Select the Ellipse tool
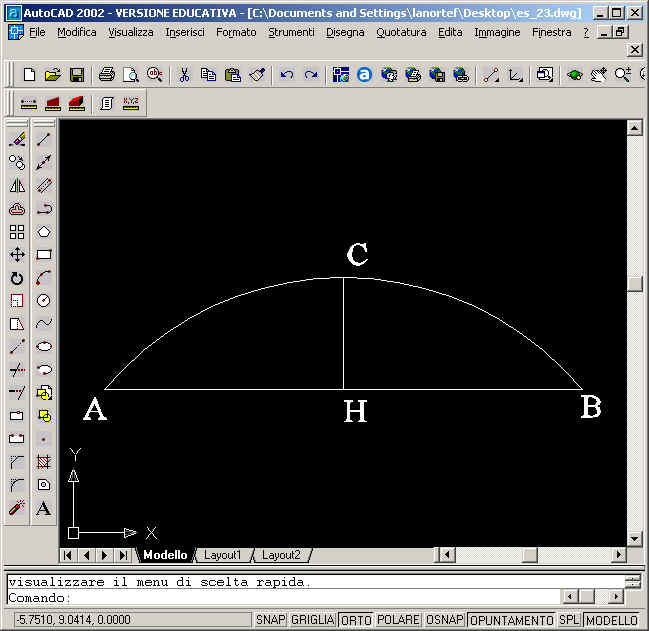Image resolution: width=649 pixels, height=631 pixels. click(43, 346)
